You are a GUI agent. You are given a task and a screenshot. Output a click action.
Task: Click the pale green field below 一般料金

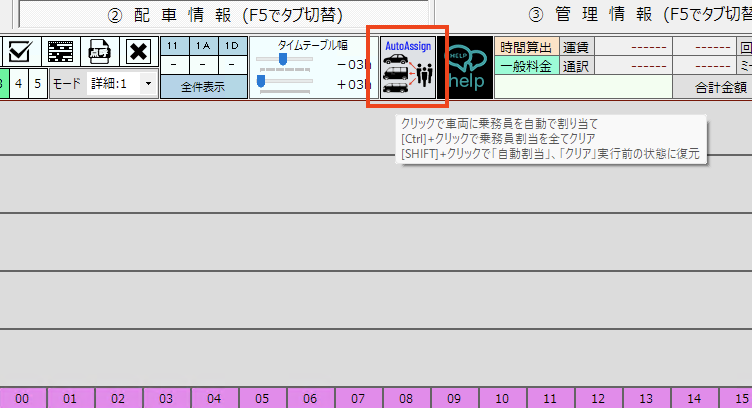(x=583, y=87)
